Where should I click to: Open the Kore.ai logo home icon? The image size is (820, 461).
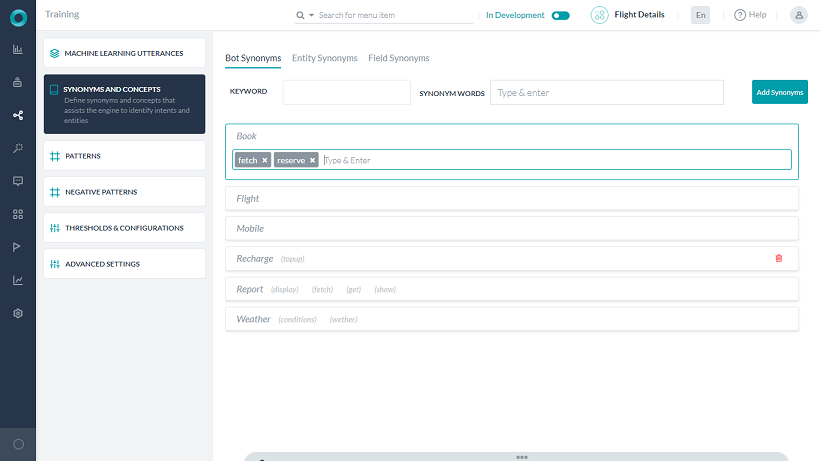pos(18,18)
